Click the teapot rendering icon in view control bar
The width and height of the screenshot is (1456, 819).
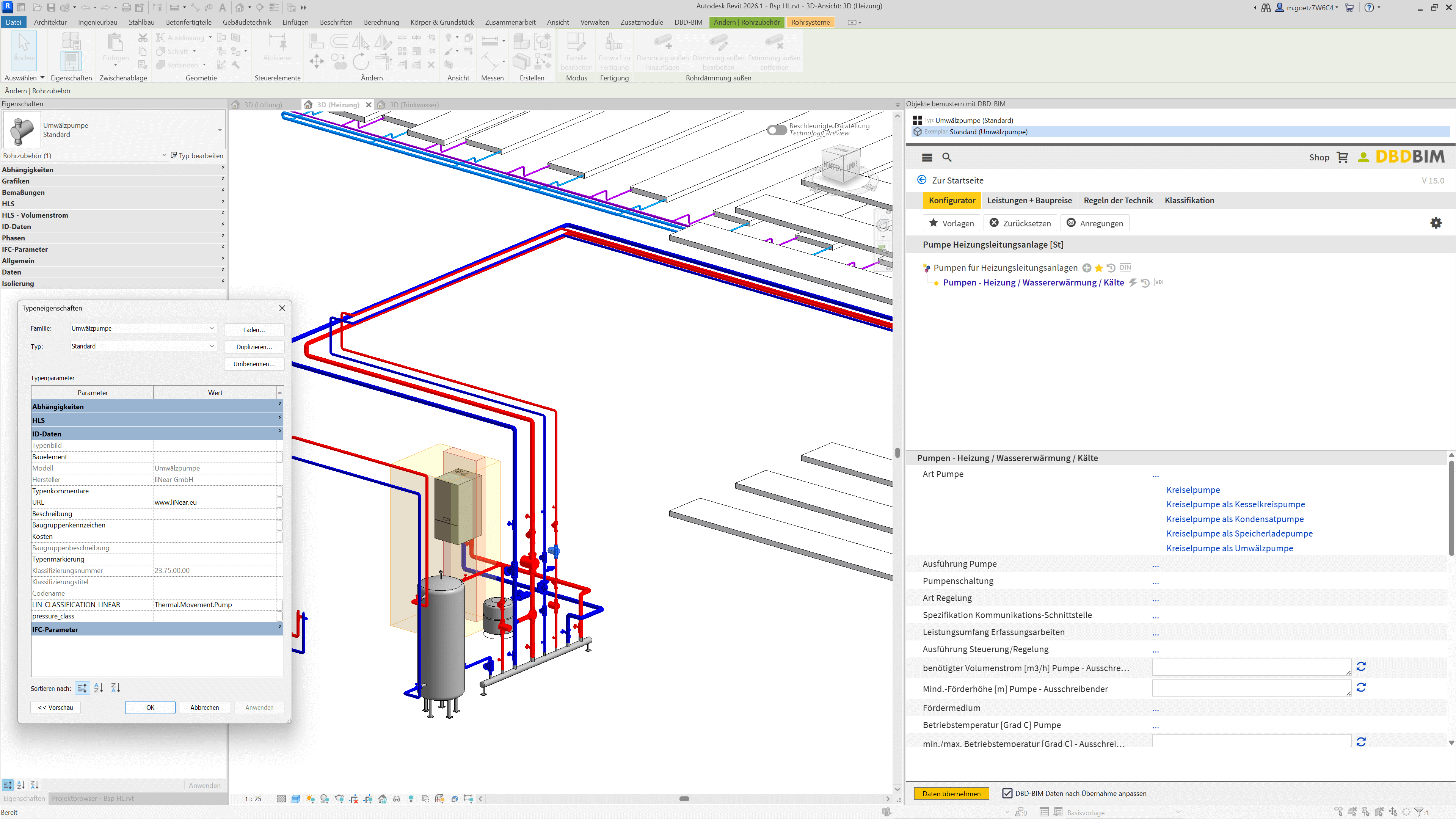coord(339,799)
